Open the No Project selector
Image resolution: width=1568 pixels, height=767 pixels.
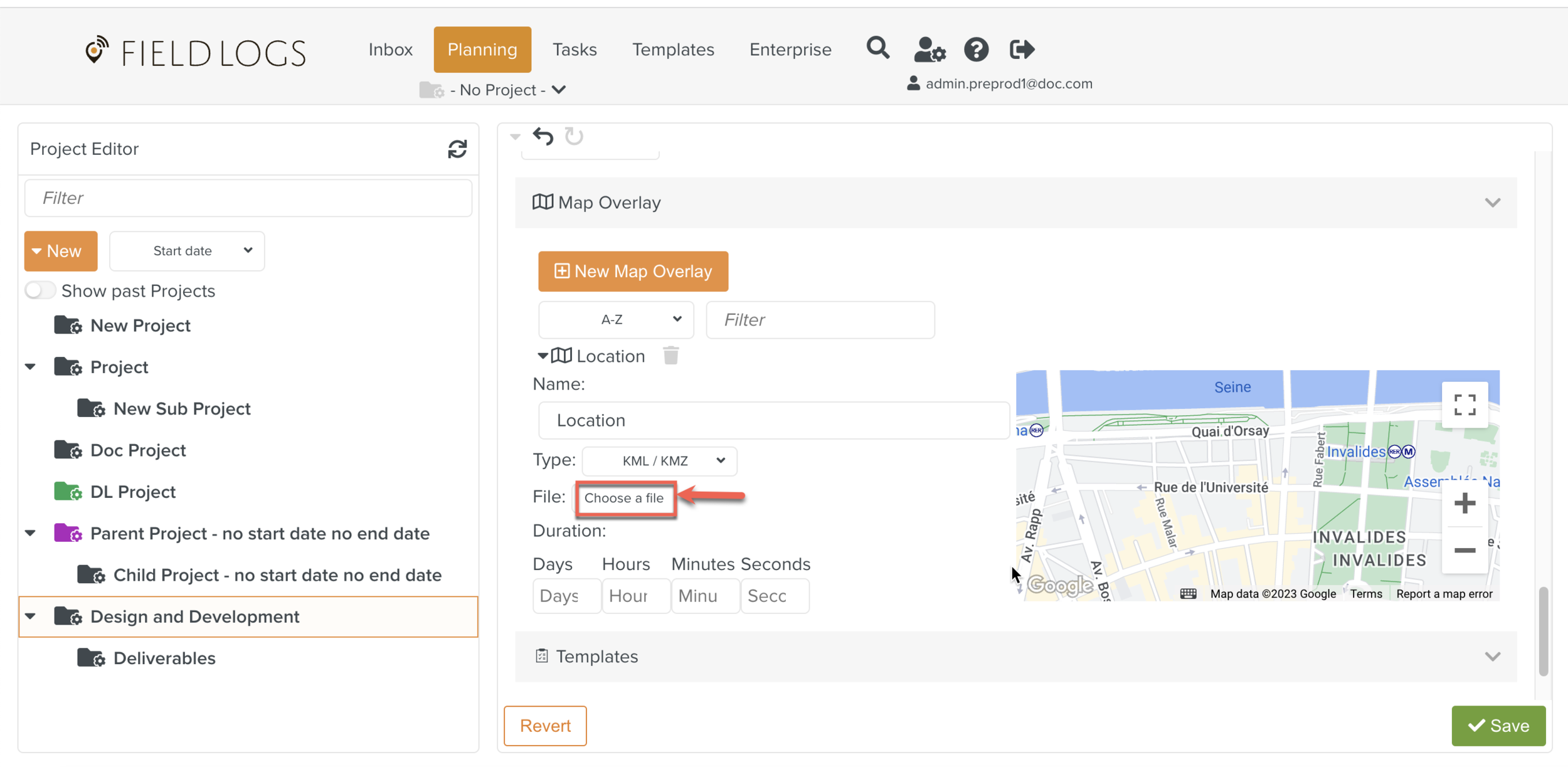pos(497,90)
